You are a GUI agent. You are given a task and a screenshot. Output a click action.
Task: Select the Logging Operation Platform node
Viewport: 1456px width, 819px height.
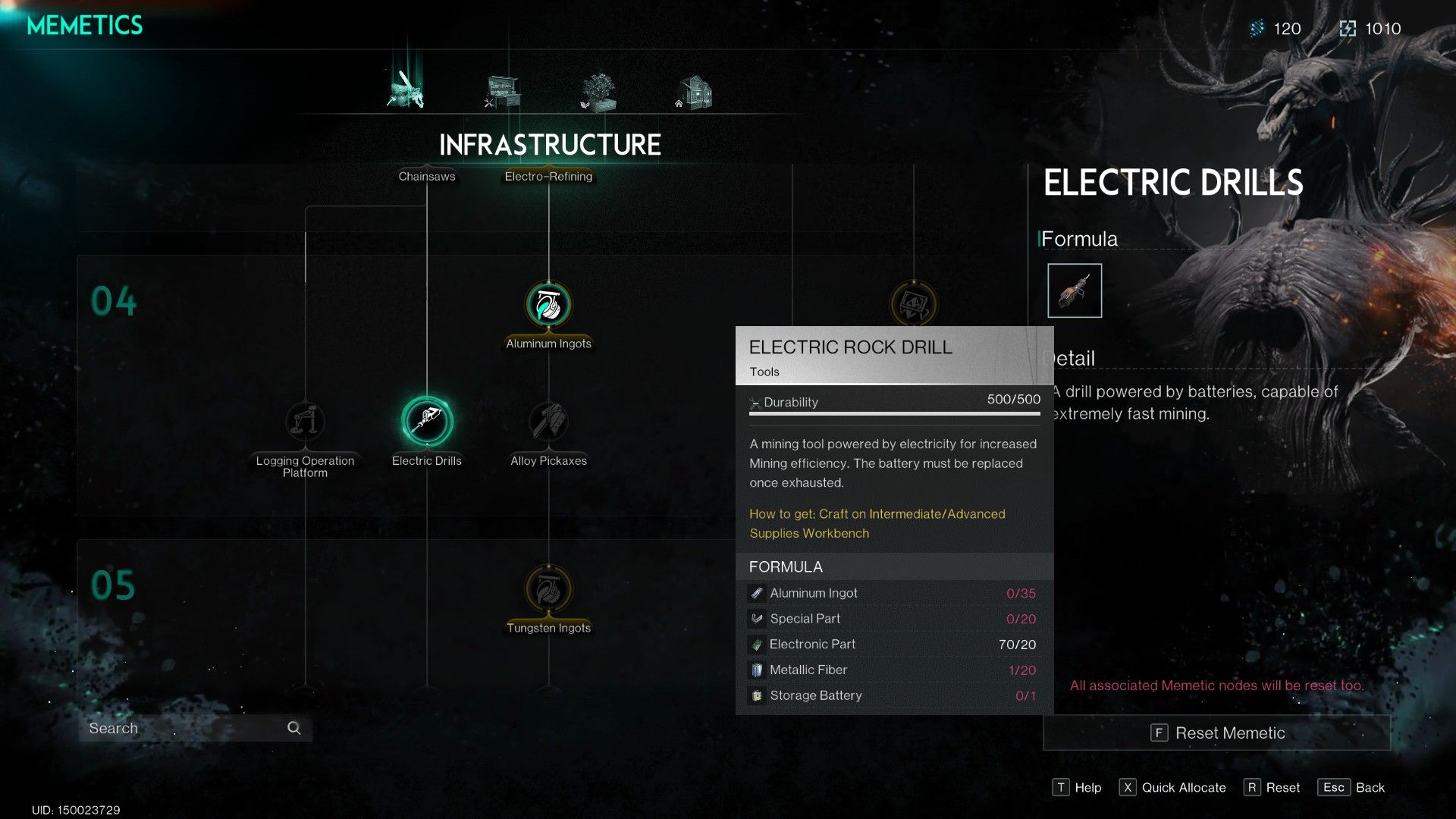[x=305, y=421]
